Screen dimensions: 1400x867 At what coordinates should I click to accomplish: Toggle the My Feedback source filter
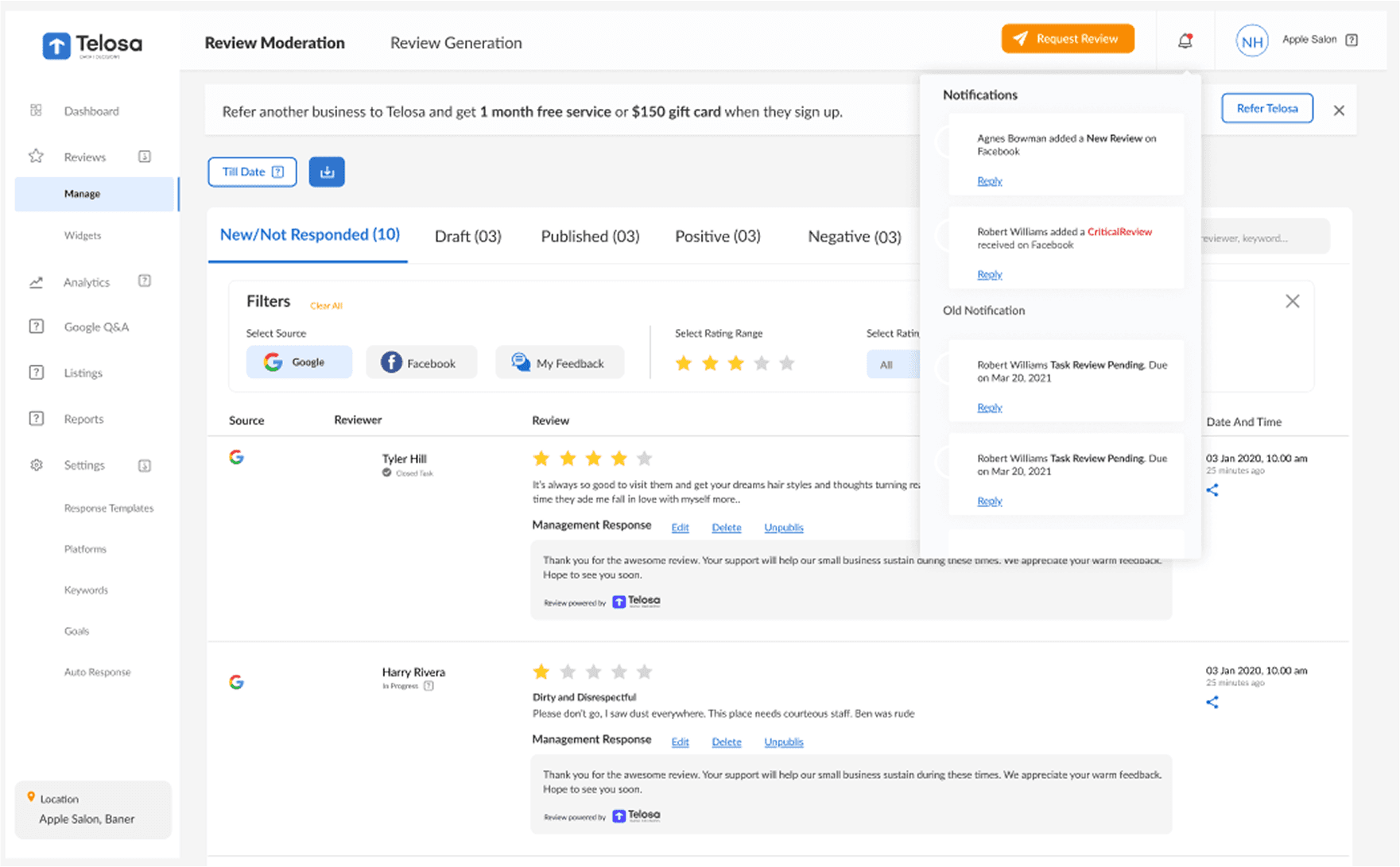[559, 363]
